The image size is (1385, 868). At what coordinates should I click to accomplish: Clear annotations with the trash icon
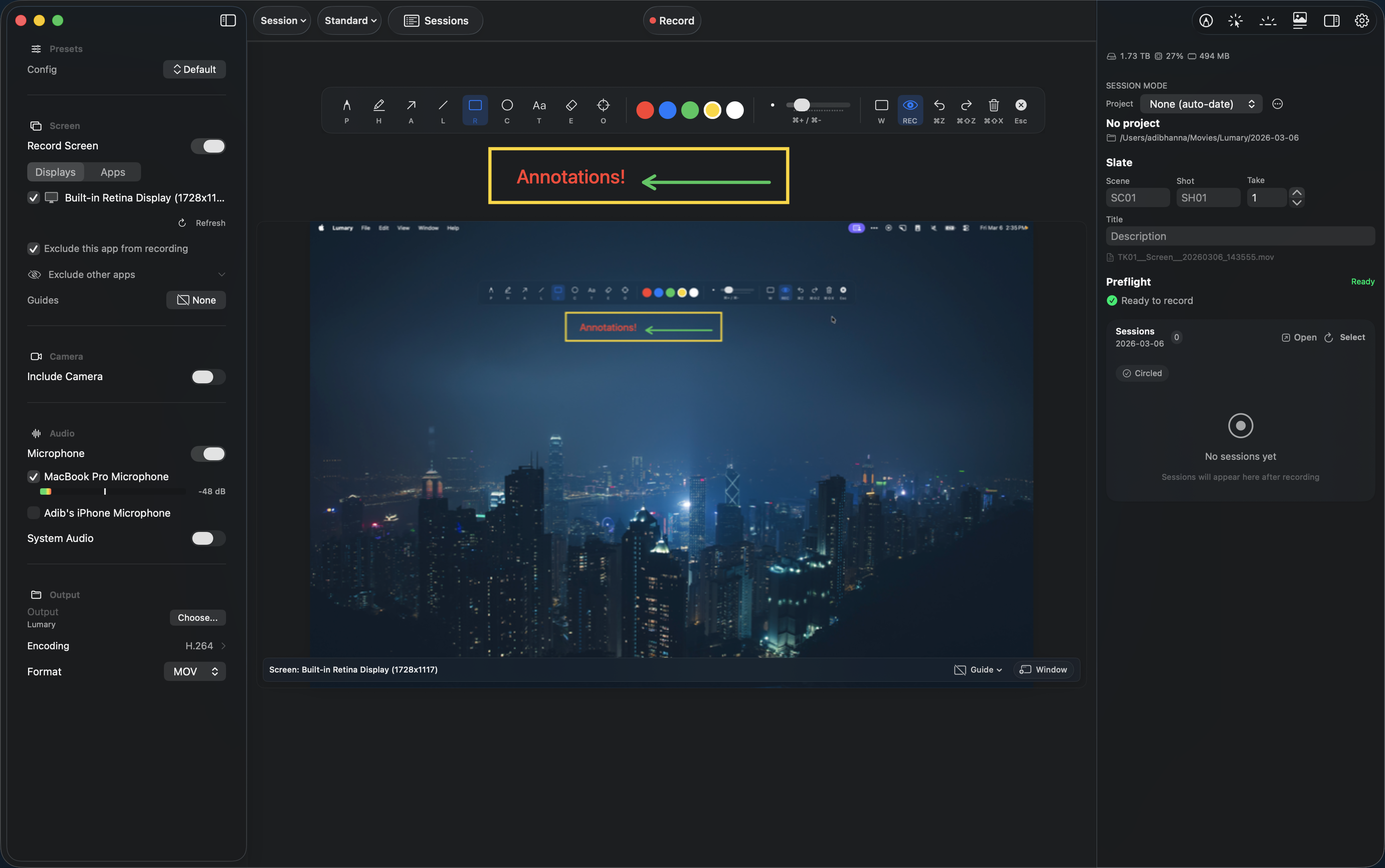pos(993,106)
